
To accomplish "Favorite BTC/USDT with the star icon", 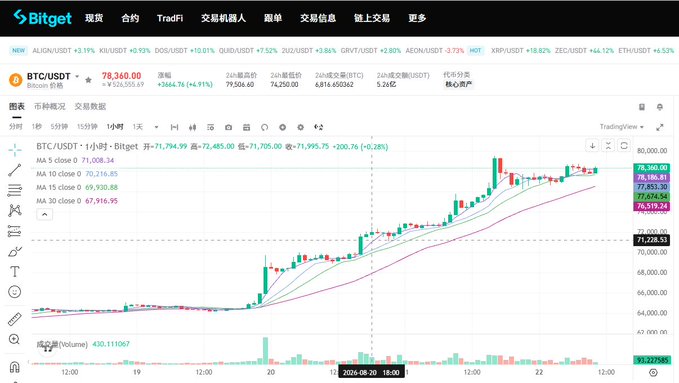I will 88,80.
